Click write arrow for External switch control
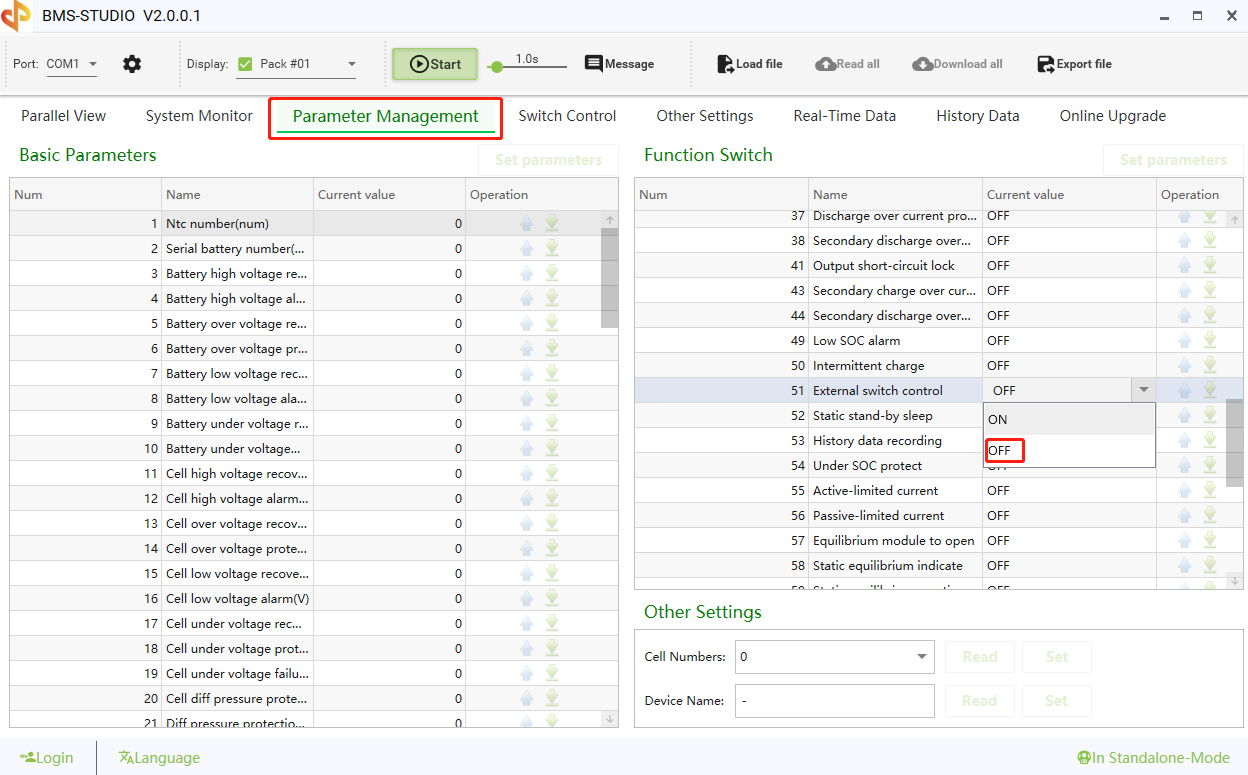1248x775 pixels. [x=1210, y=390]
